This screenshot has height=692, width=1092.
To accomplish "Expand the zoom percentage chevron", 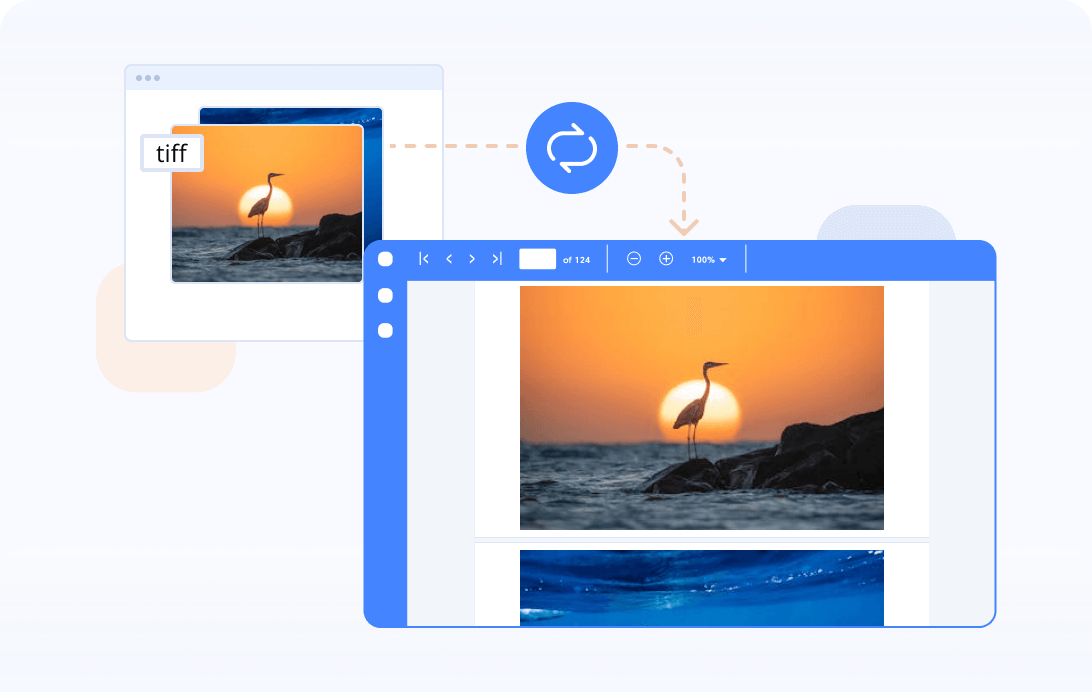I will [x=722, y=259].
